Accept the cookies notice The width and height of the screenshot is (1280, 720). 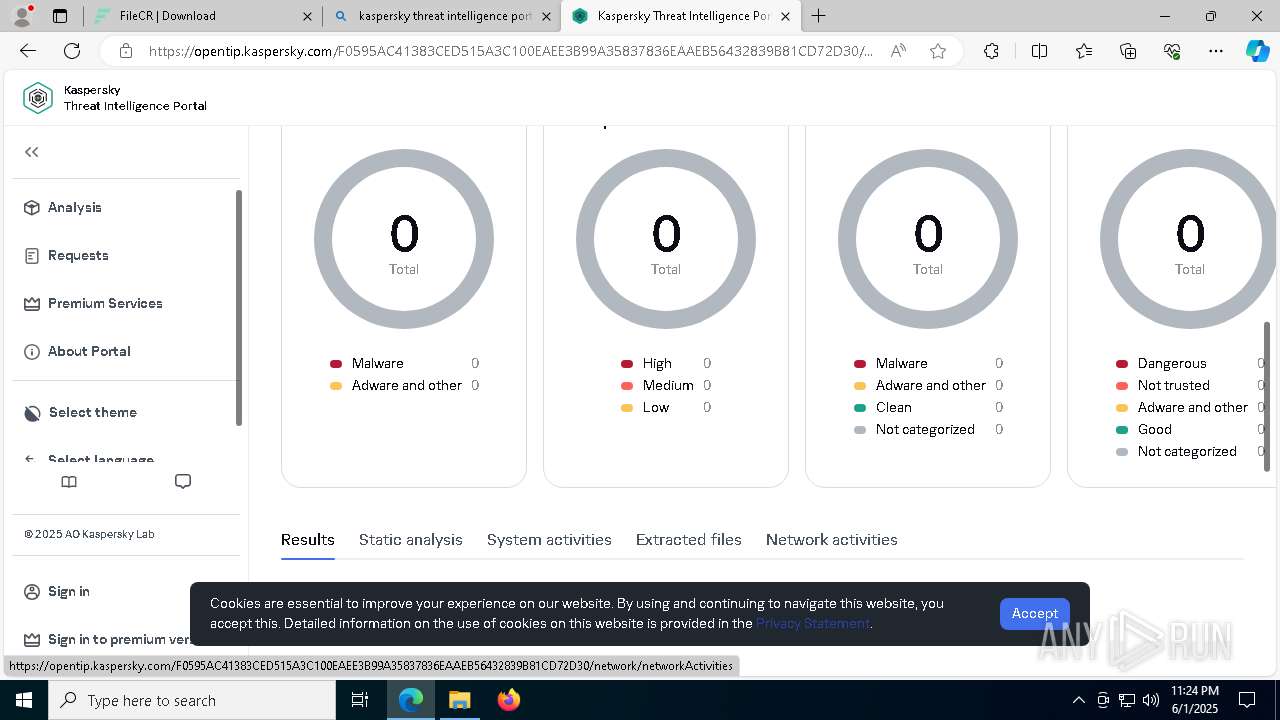(x=1035, y=613)
